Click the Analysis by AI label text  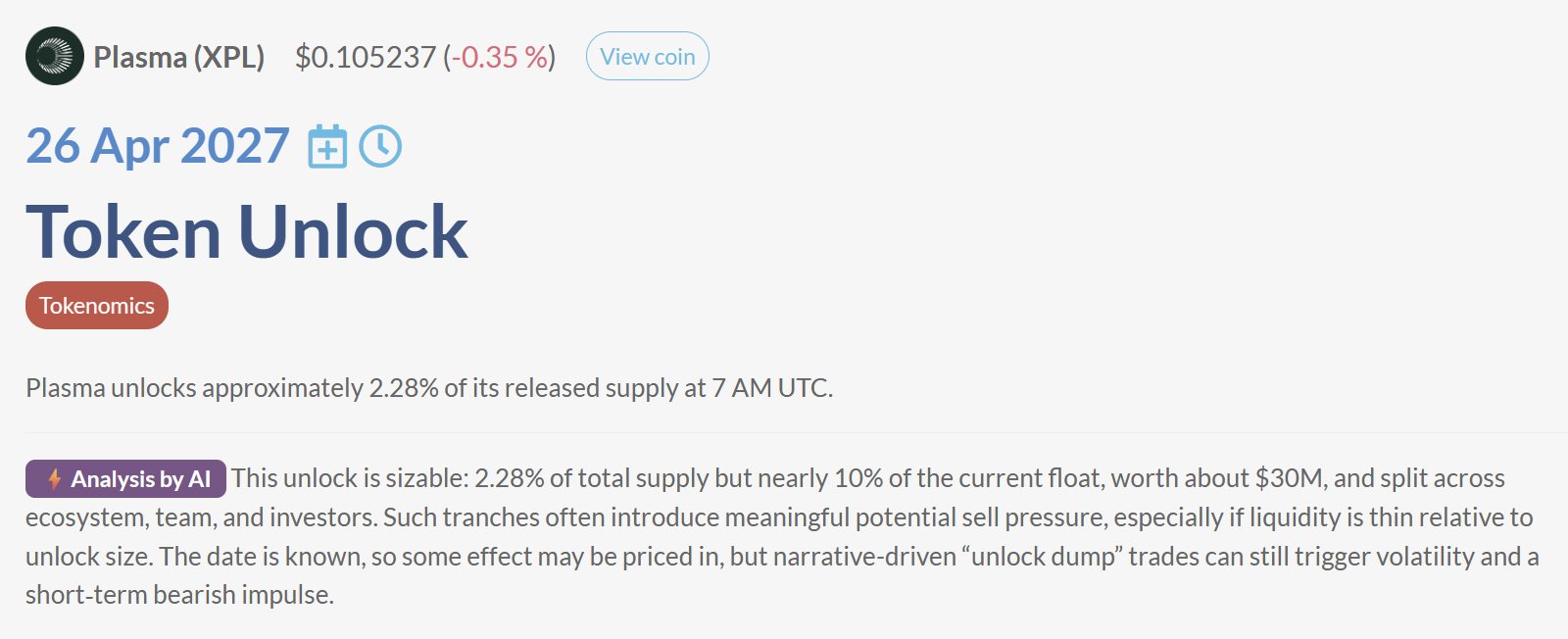140,479
